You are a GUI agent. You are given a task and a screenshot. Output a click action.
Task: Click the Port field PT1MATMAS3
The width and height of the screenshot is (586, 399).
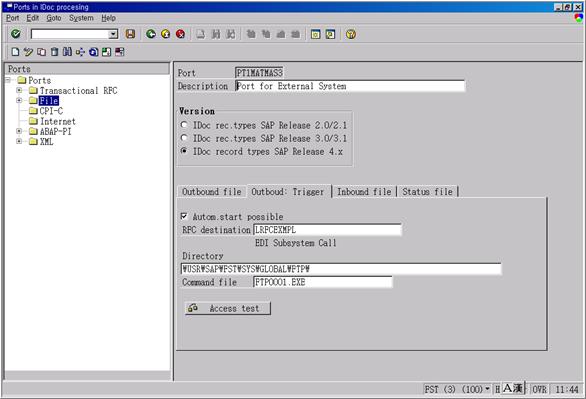pos(259,72)
